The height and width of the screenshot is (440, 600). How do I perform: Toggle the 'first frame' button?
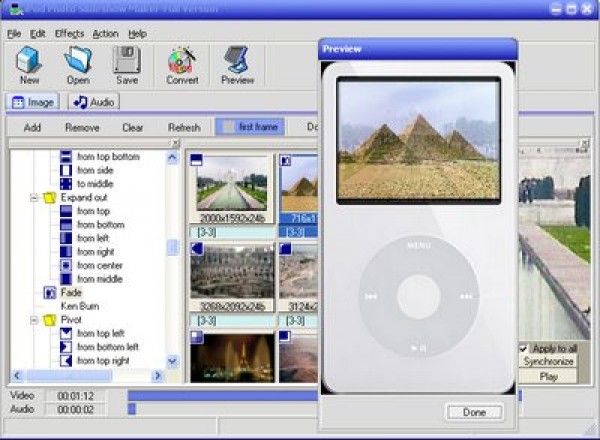(x=250, y=127)
